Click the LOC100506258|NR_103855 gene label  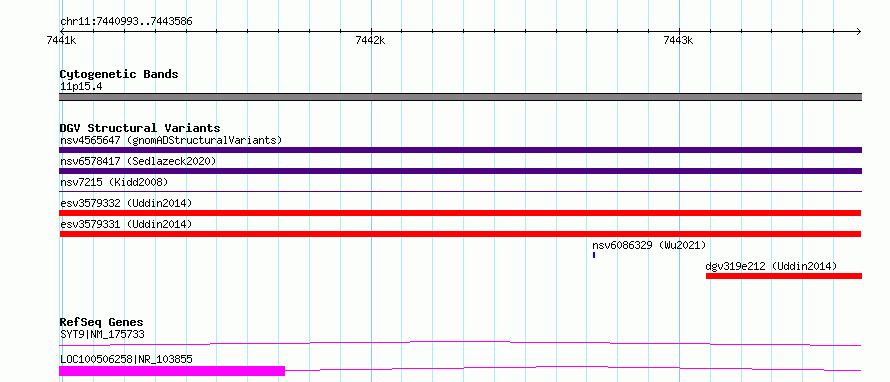pyautogui.click(x=126, y=359)
